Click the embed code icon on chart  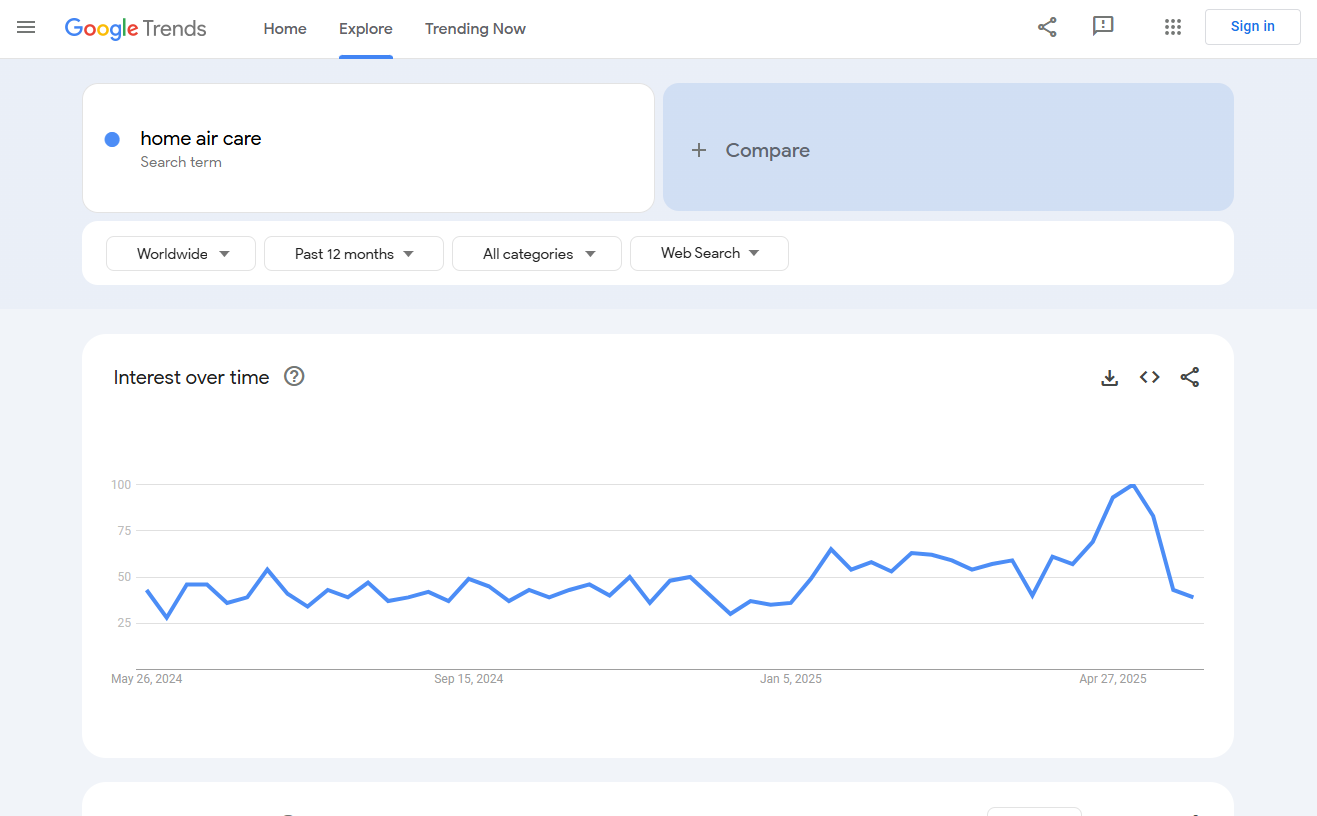coord(1149,378)
